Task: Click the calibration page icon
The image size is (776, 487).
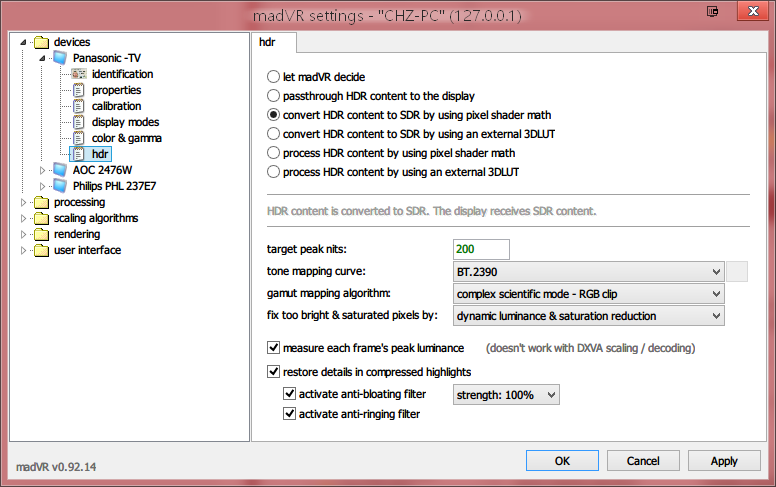Action: pos(78,106)
